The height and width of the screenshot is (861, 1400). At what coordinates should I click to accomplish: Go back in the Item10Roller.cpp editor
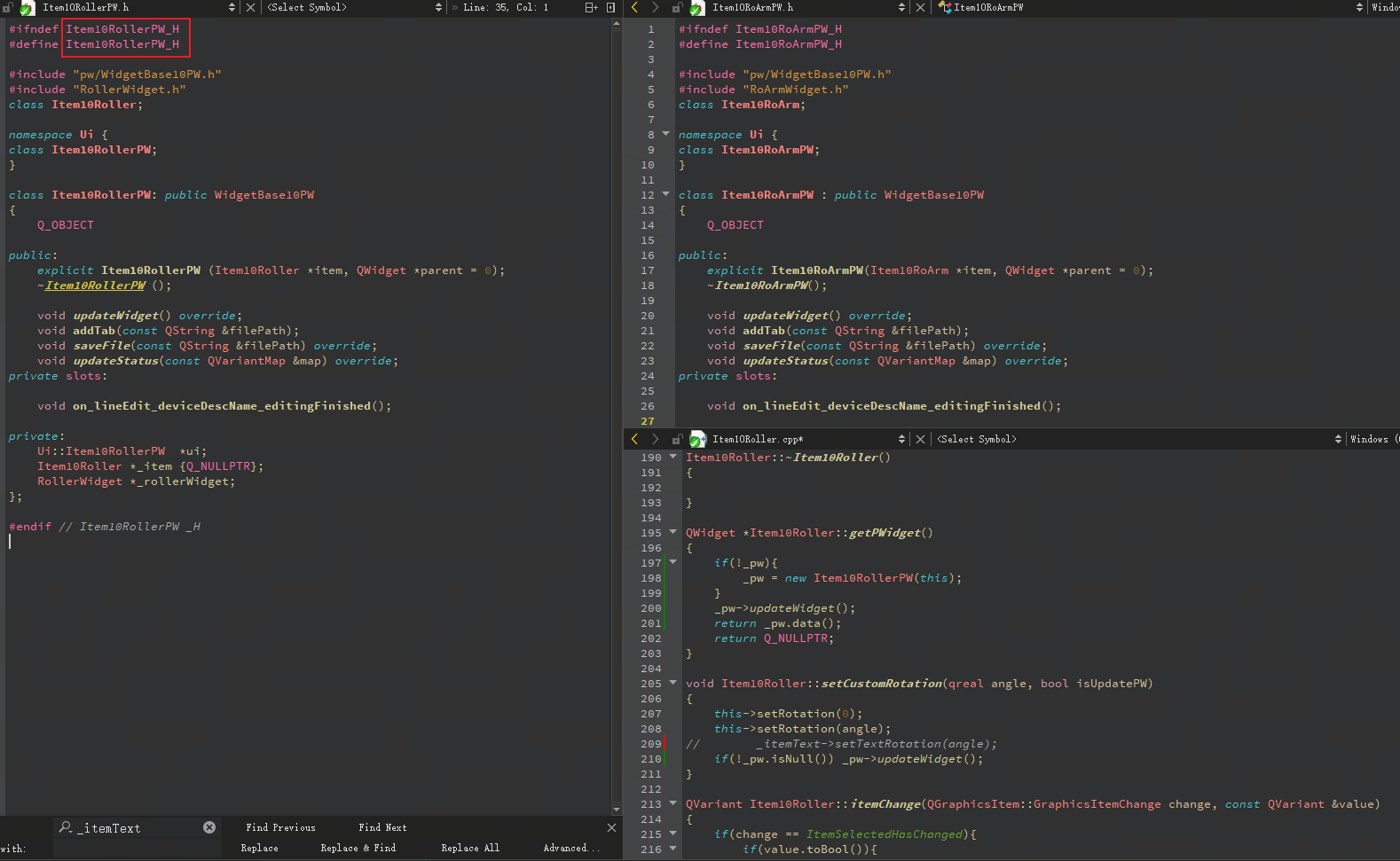pos(634,439)
